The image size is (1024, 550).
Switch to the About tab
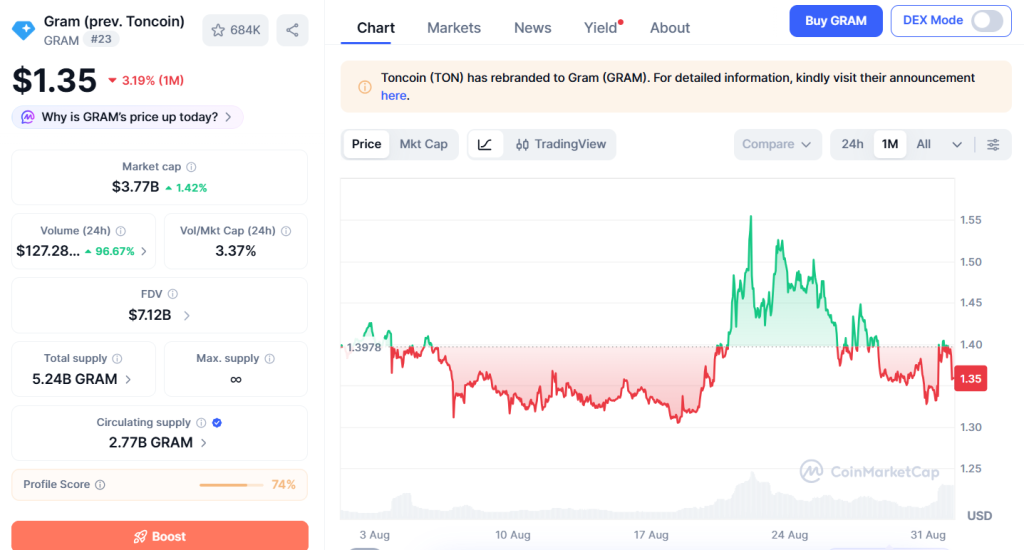[669, 28]
